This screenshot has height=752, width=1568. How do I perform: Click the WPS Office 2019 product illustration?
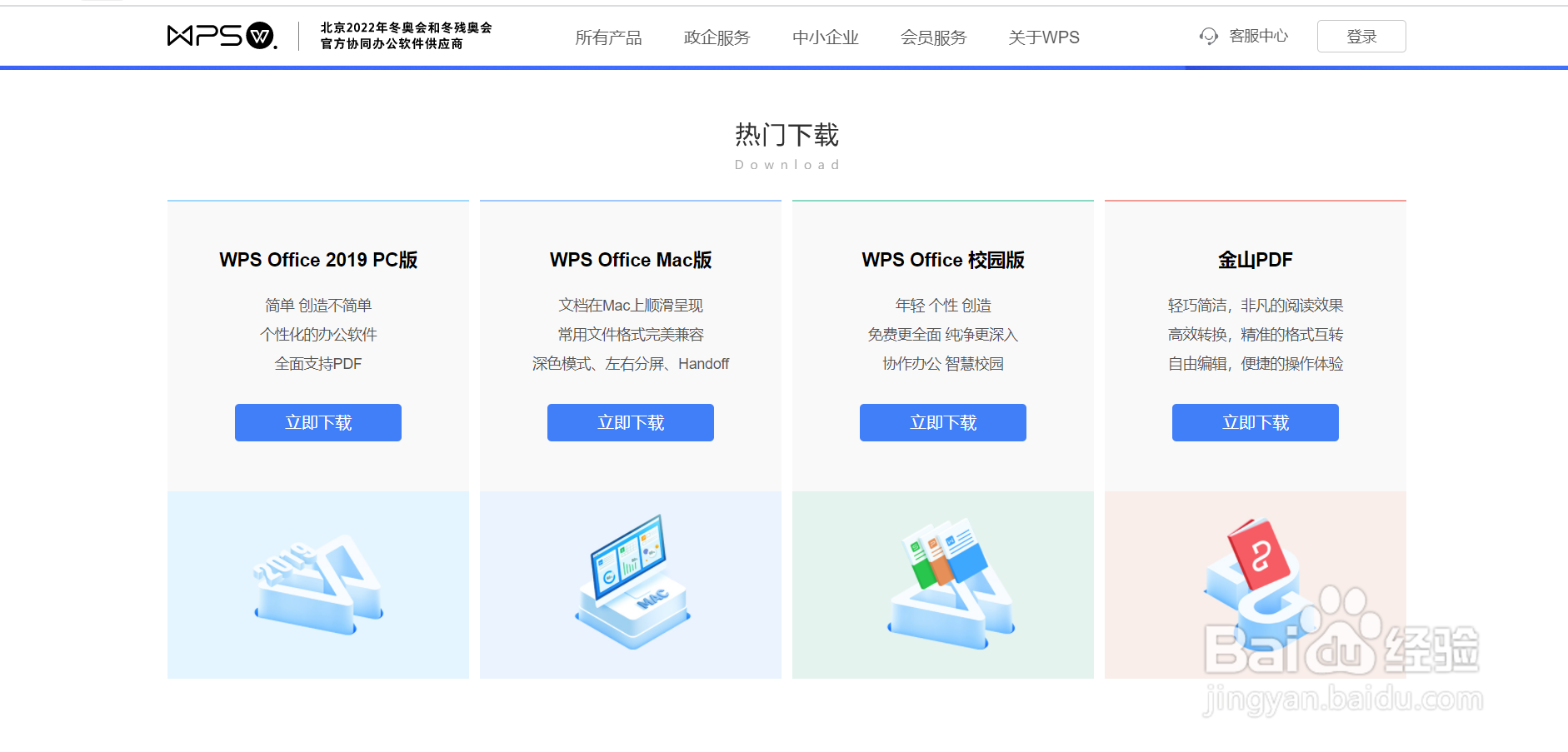pos(317,583)
